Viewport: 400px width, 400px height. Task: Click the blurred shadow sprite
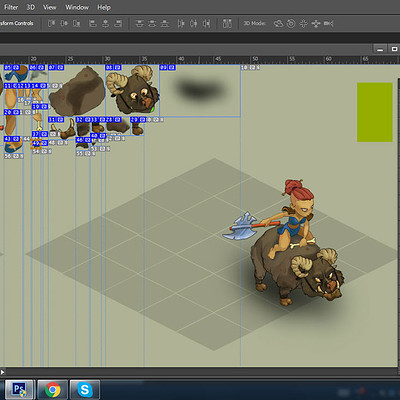[x=200, y=88]
